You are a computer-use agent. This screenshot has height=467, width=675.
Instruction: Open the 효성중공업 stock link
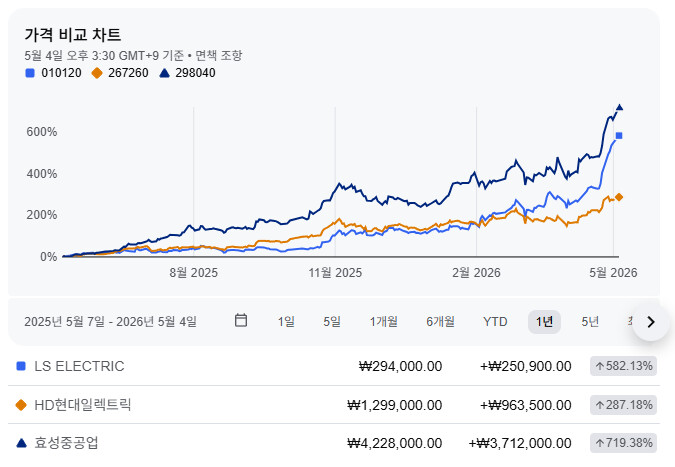click(66, 443)
